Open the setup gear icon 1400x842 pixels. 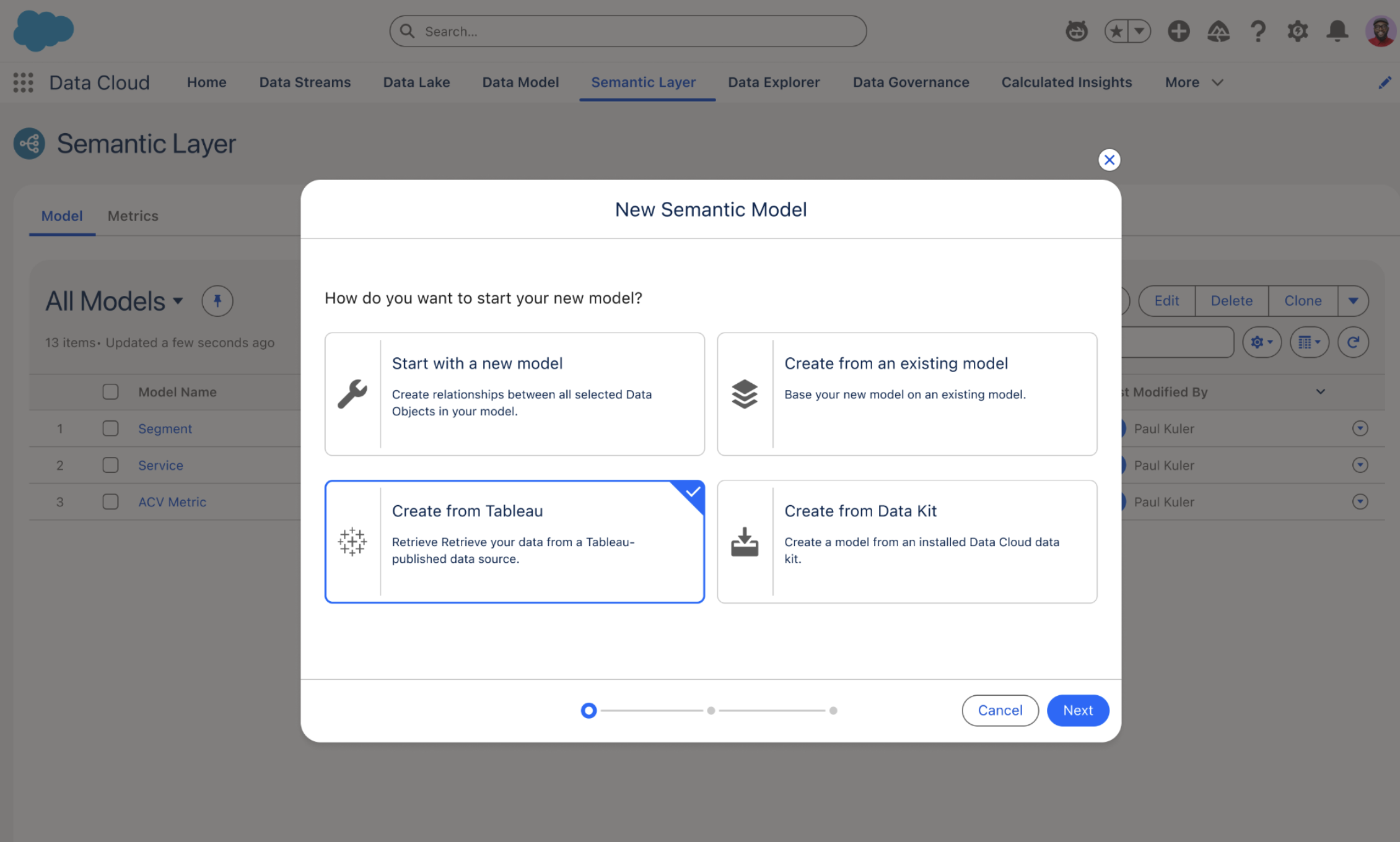click(x=1297, y=31)
